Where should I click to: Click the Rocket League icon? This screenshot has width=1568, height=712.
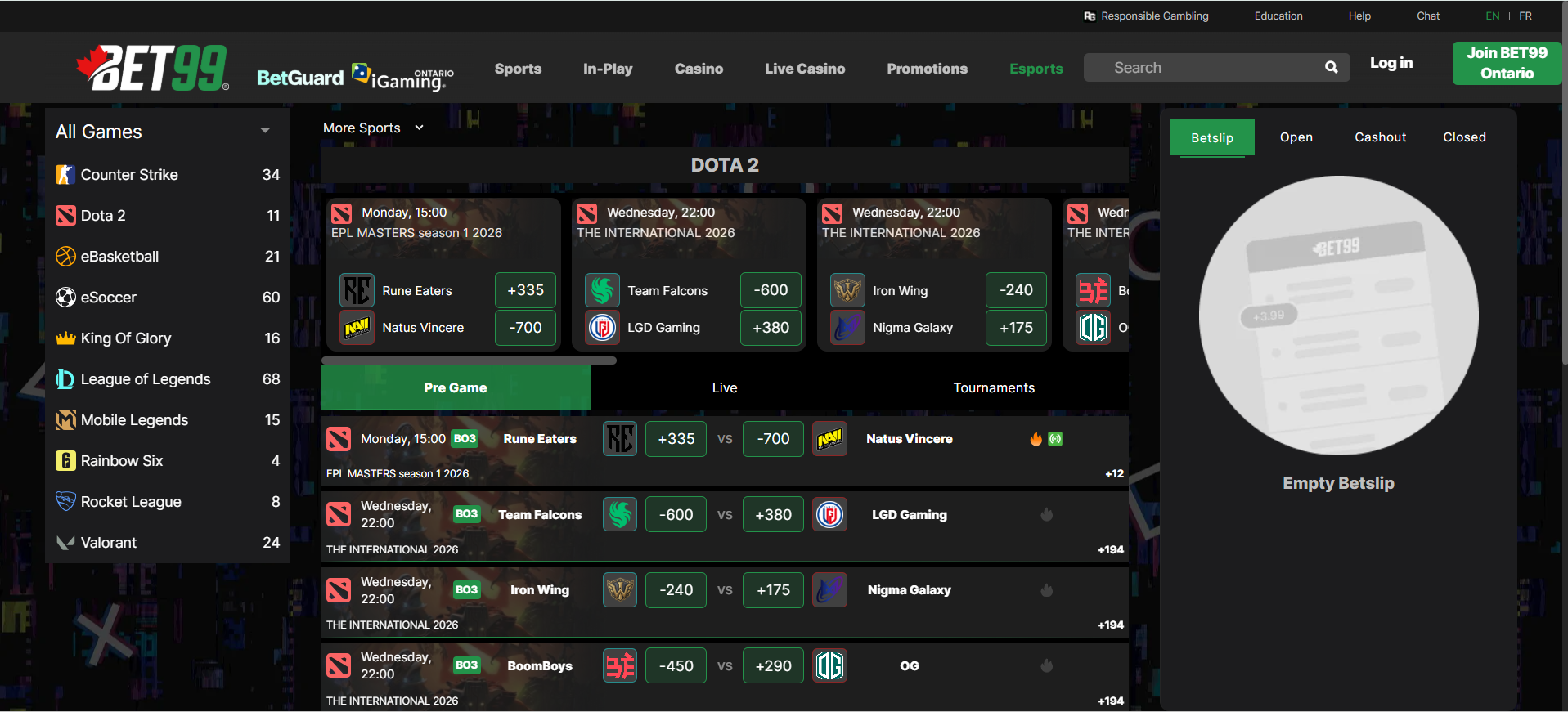point(65,501)
